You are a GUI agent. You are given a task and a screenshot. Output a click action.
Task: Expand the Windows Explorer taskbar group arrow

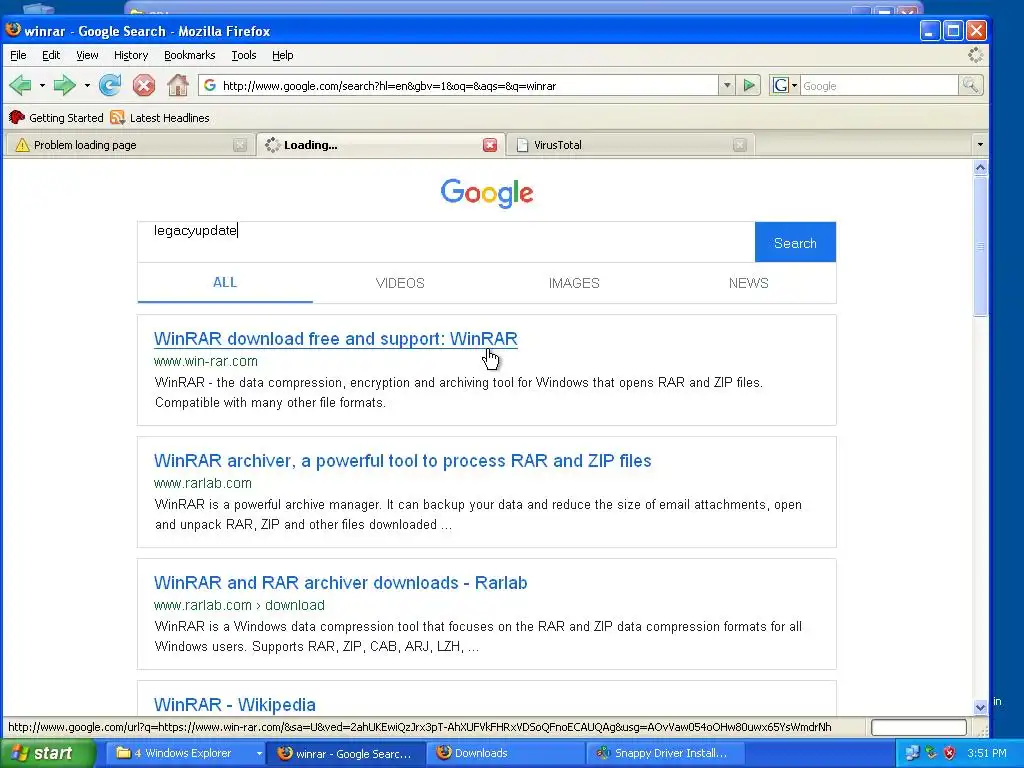pos(259,753)
